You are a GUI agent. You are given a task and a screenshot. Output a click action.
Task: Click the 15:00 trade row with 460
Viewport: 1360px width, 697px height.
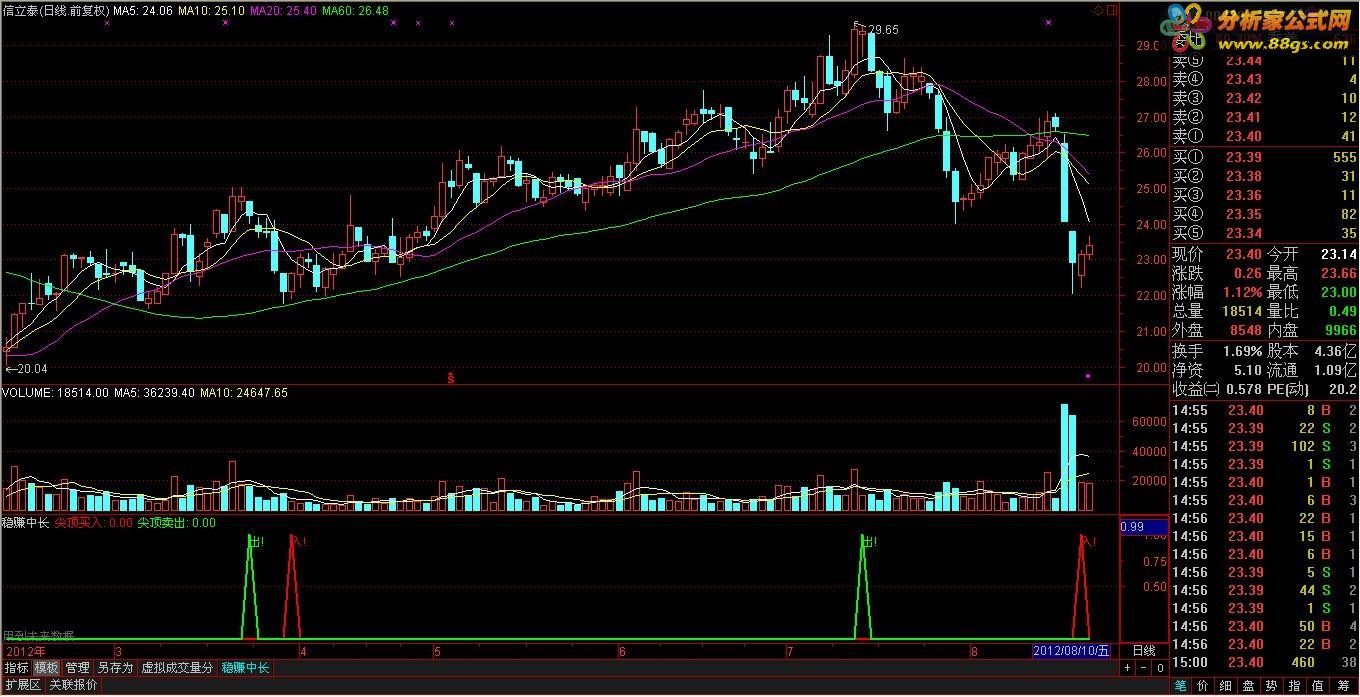(x=1264, y=662)
